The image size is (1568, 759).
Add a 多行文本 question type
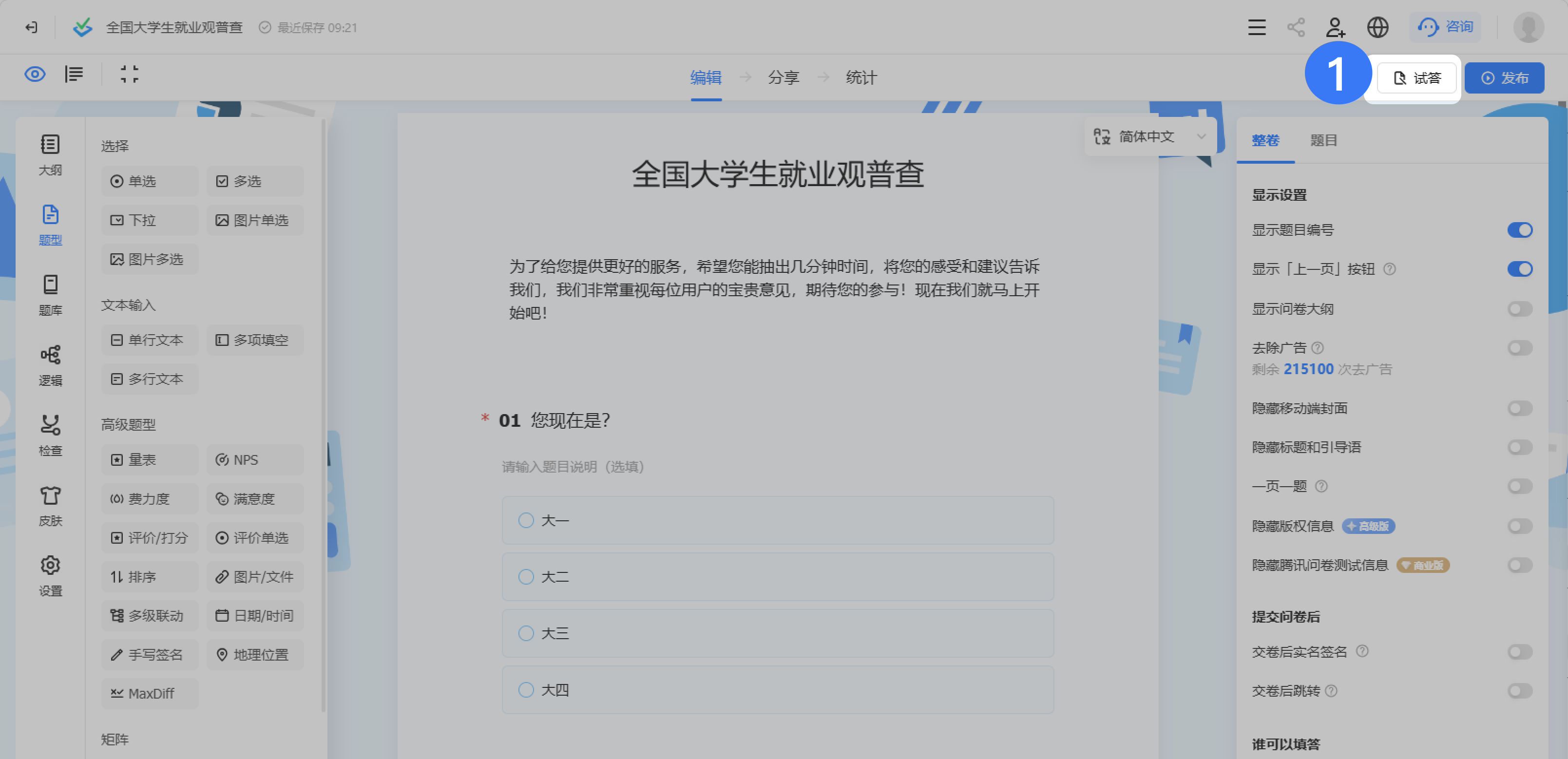pos(150,379)
